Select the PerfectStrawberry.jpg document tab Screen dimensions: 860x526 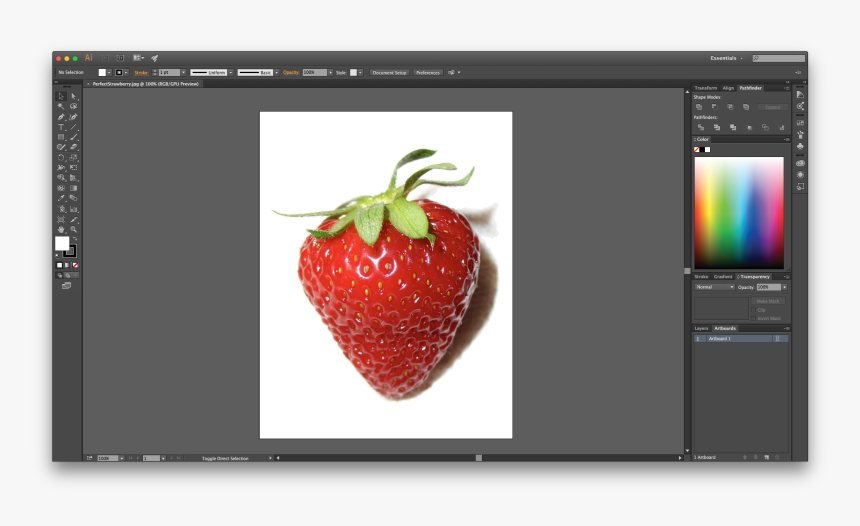tap(145, 84)
